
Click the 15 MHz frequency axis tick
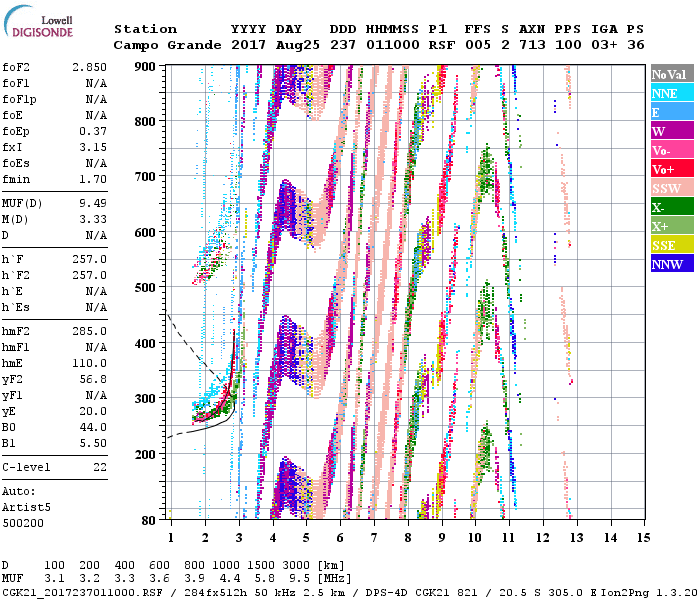[643, 538]
